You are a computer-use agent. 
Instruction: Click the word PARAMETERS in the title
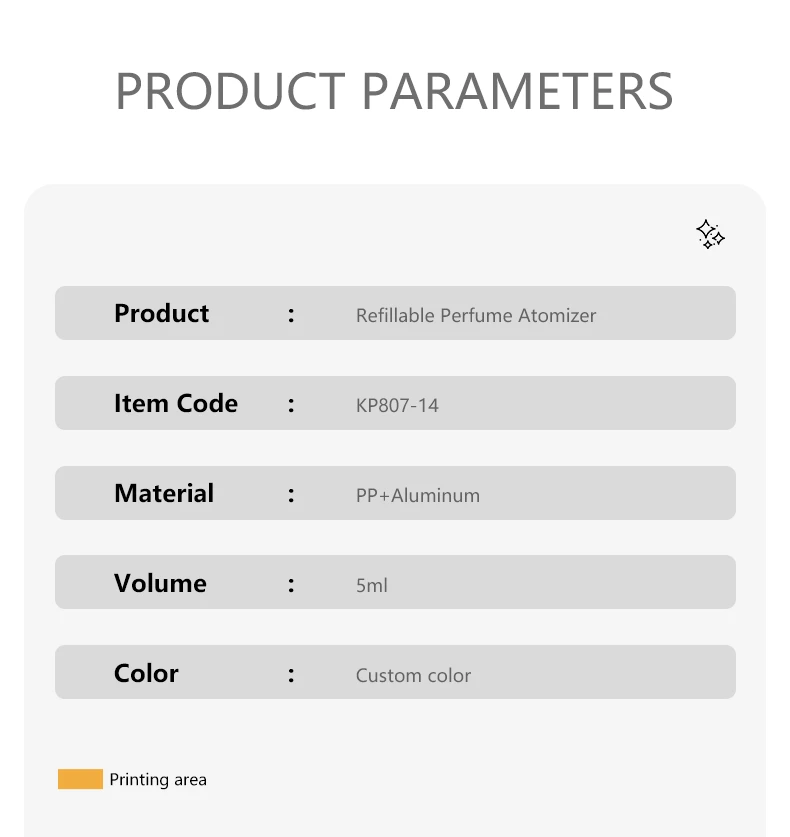point(517,91)
